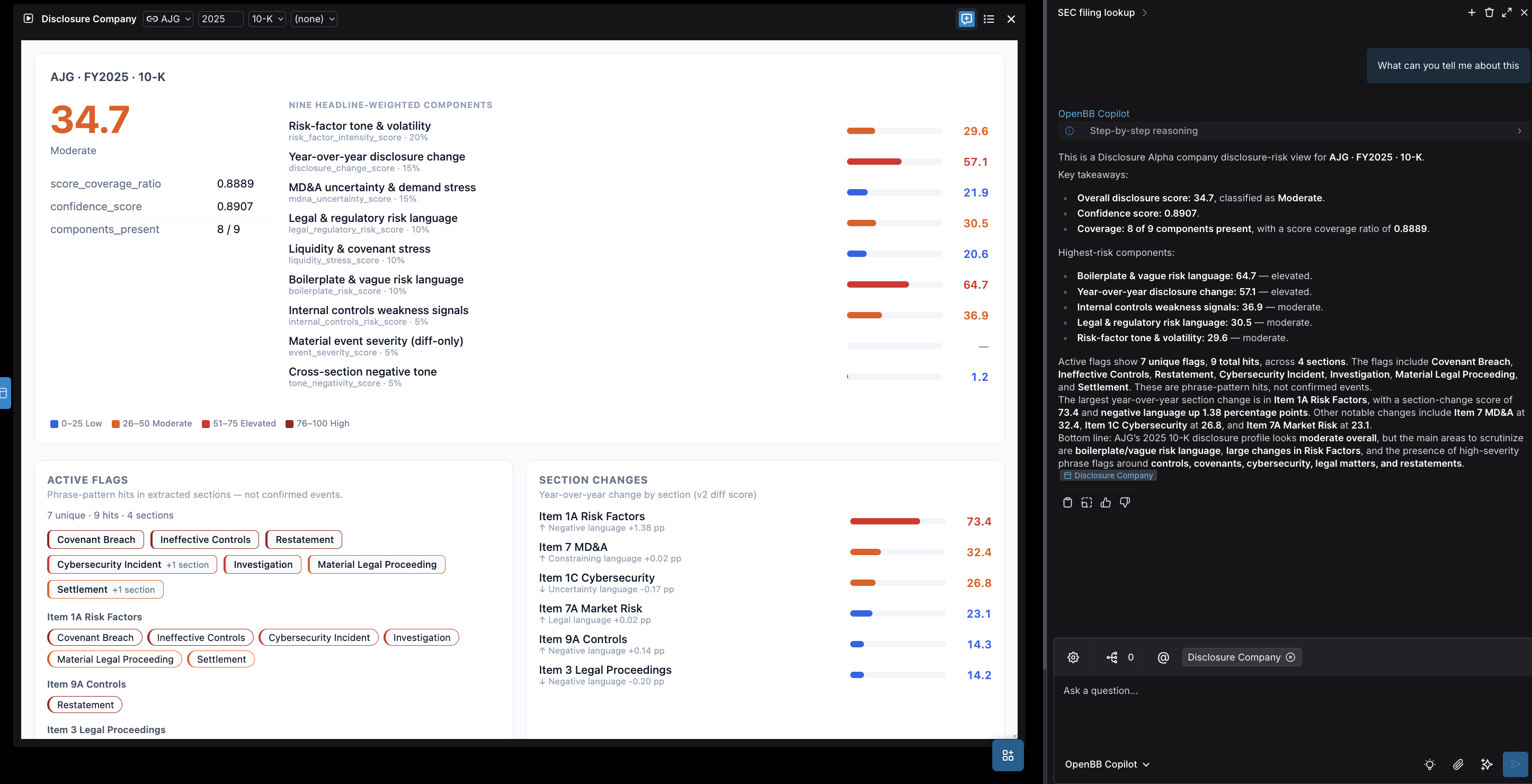This screenshot has height=784, width=1532.
Task: Click the Disclosure Company citation chip
Action: coord(1108,475)
